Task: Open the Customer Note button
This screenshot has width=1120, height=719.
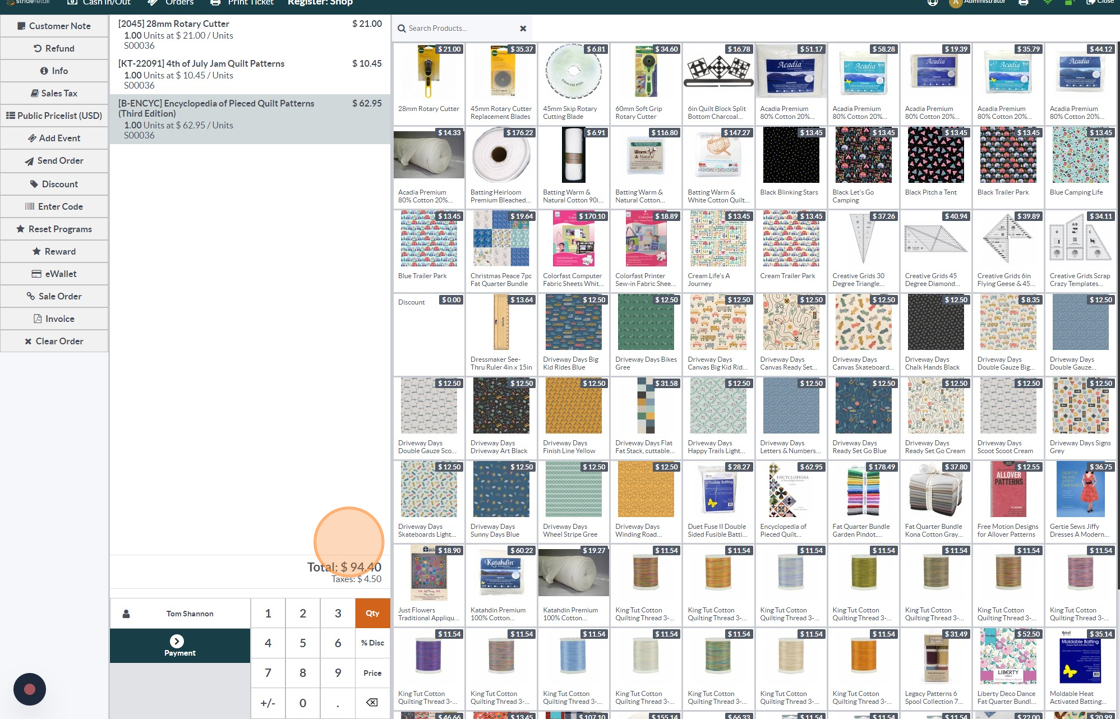Action: pos(54,26)
